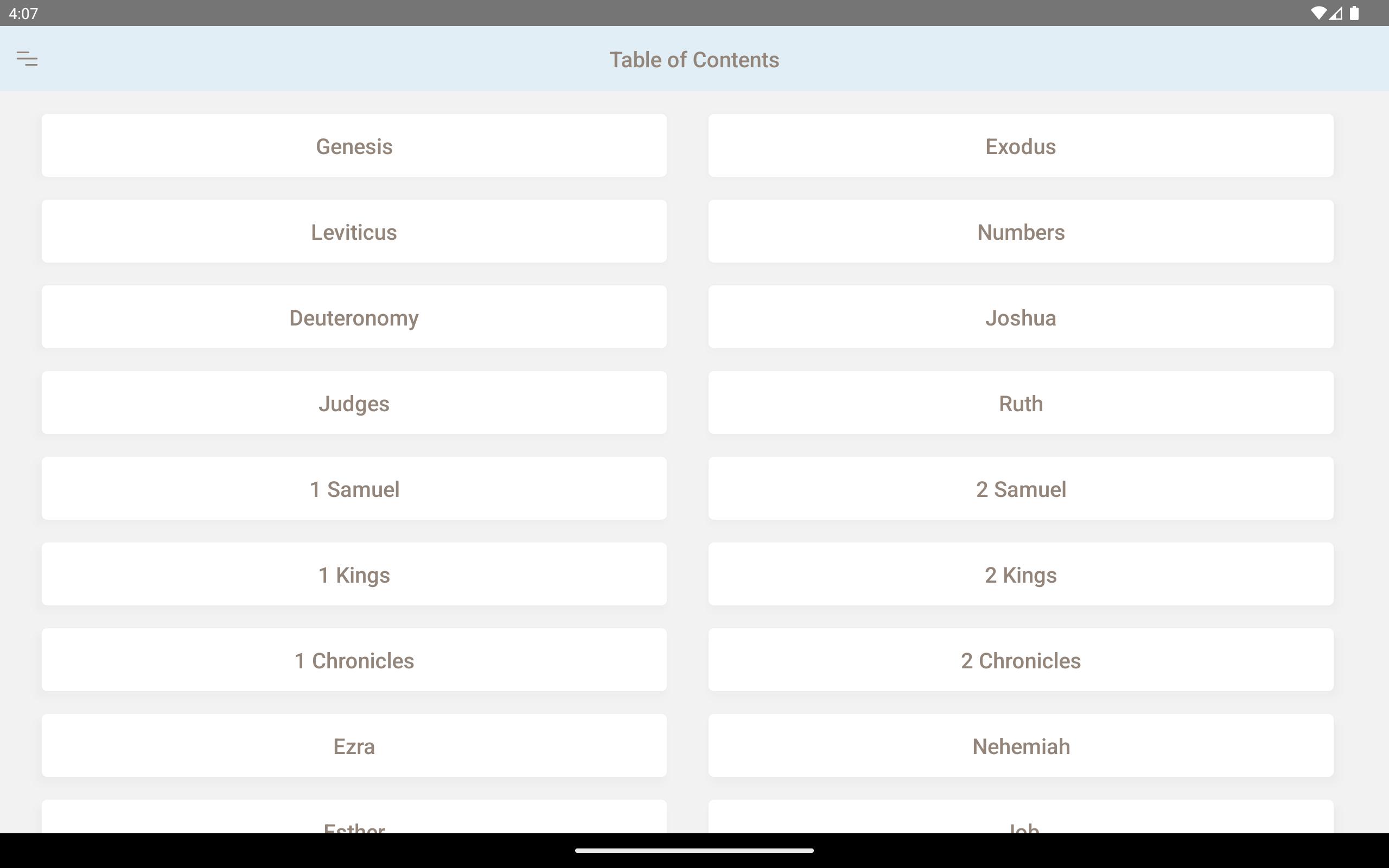Open the book of Ezra
The image size is (1389, 868).
[354, 746]
